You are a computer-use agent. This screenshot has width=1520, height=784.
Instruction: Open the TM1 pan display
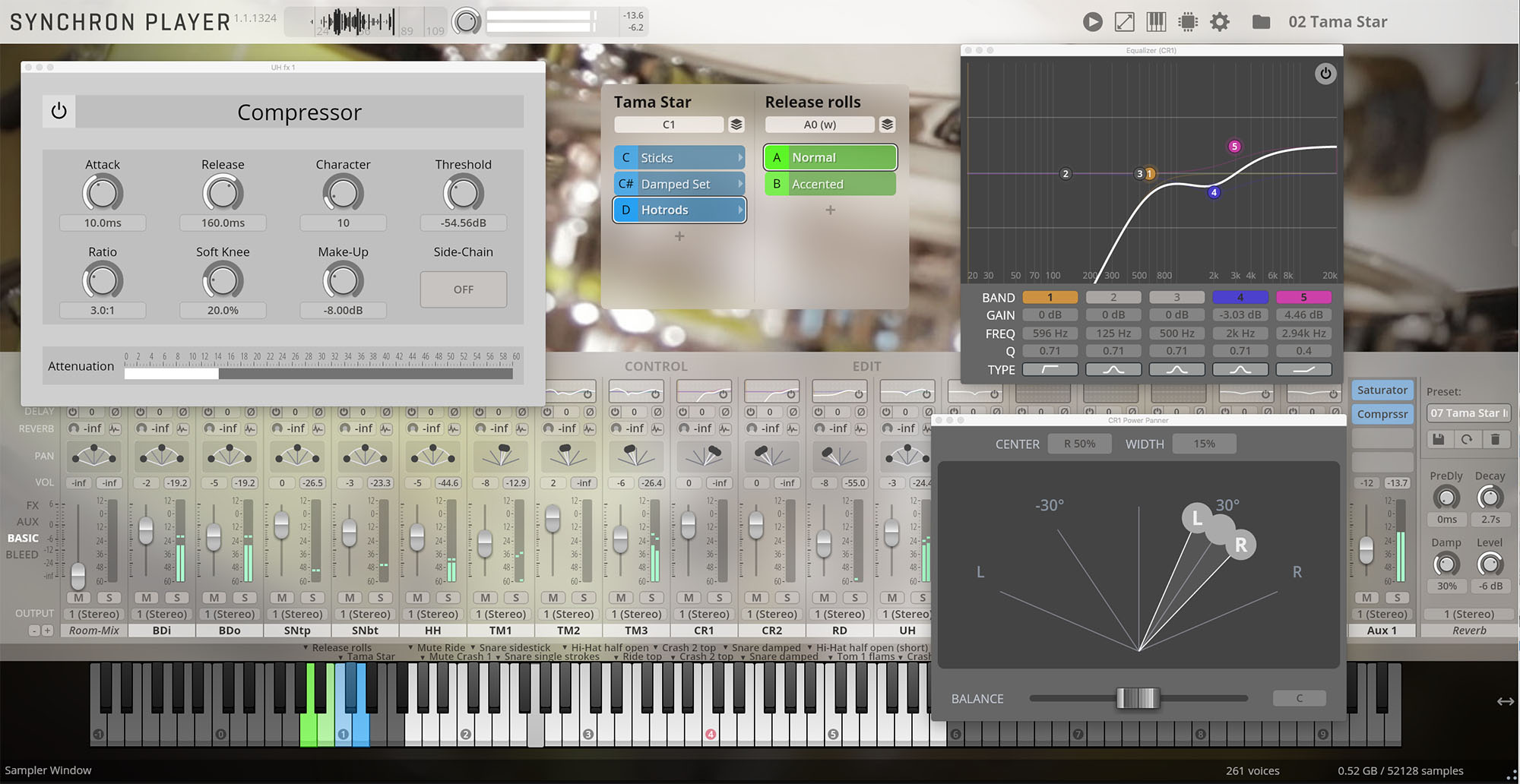pos(500,456)
